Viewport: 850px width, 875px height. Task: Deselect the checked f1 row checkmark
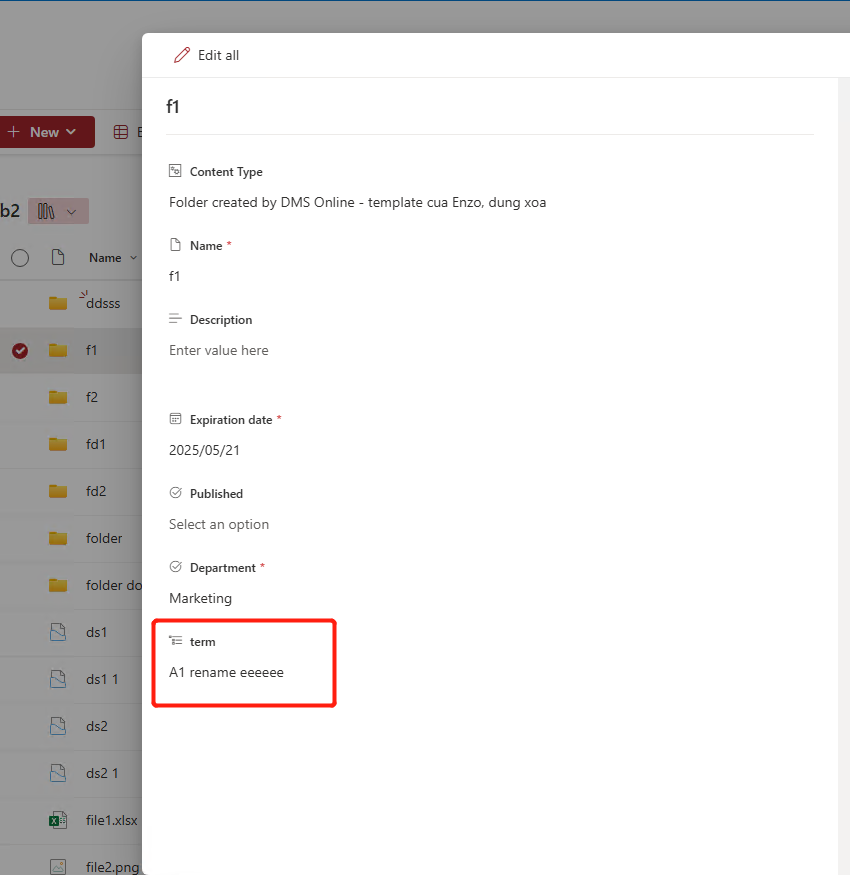click(20, 350)
